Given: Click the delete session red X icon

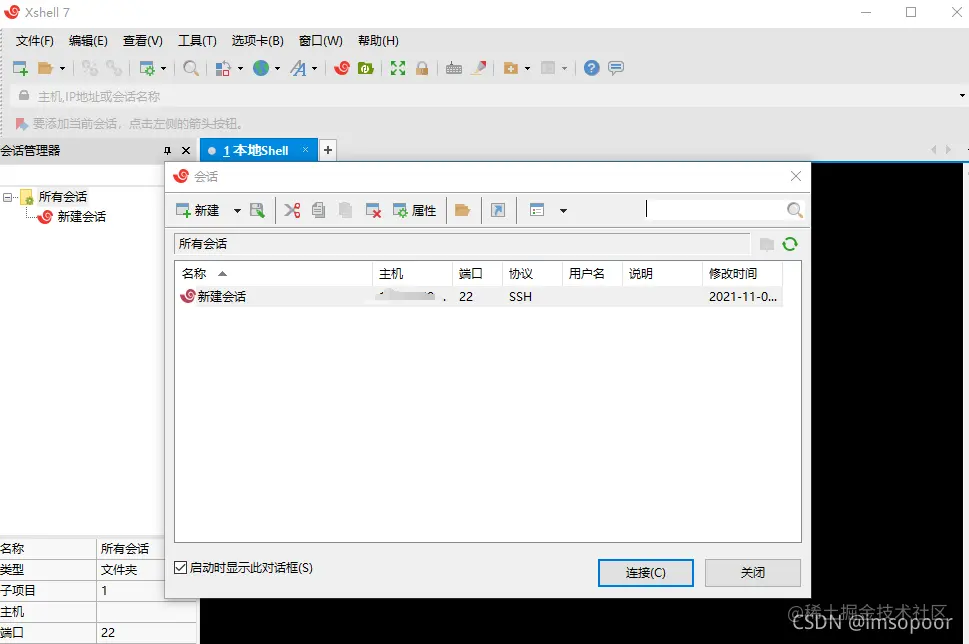Looking at the screenshot, I should [x=373, y=210].
